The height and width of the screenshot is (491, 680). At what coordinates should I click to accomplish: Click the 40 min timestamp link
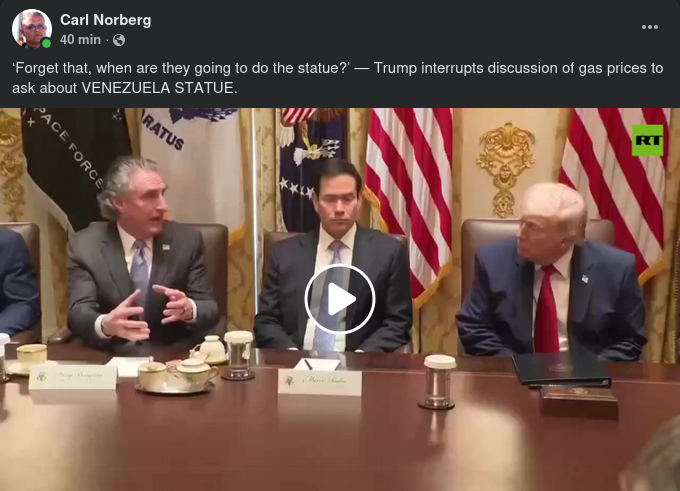80,39
